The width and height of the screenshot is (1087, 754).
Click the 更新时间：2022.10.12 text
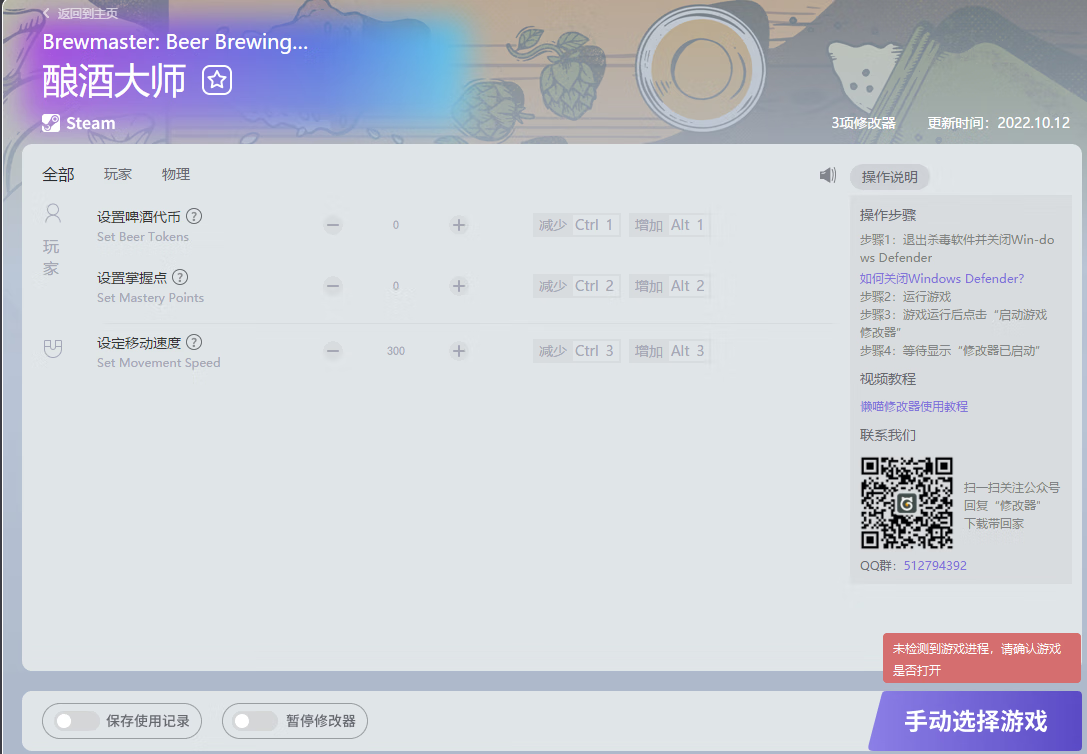(x=999, y=123)
